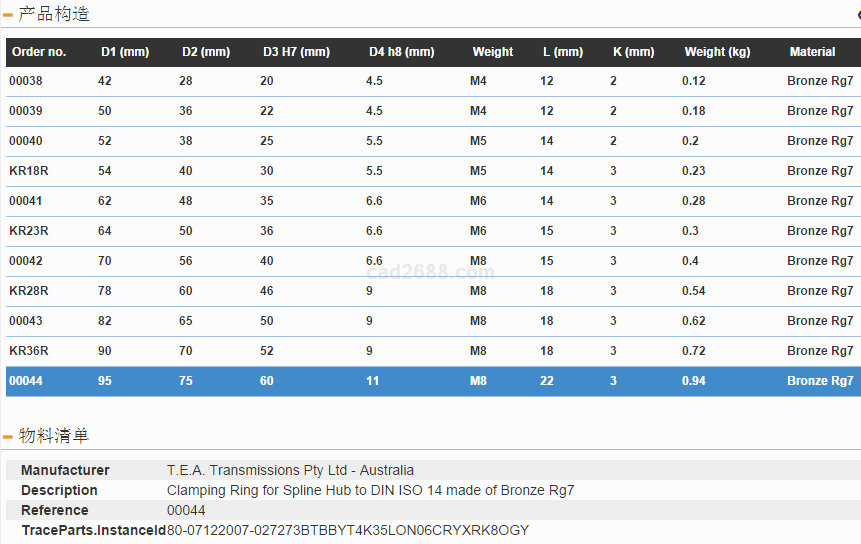Click the Weight (kg) column header
The height and width of the screenshot is (544, 861).
click(717, 52)
